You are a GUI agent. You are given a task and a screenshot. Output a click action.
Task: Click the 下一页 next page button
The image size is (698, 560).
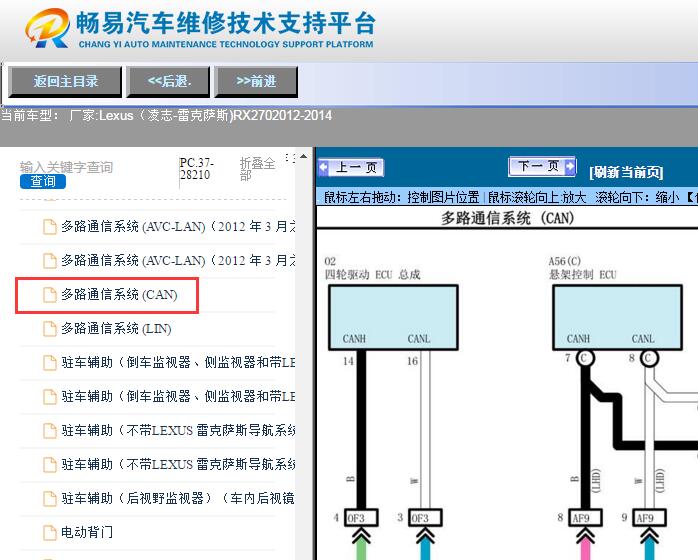[x=542, y=166]
